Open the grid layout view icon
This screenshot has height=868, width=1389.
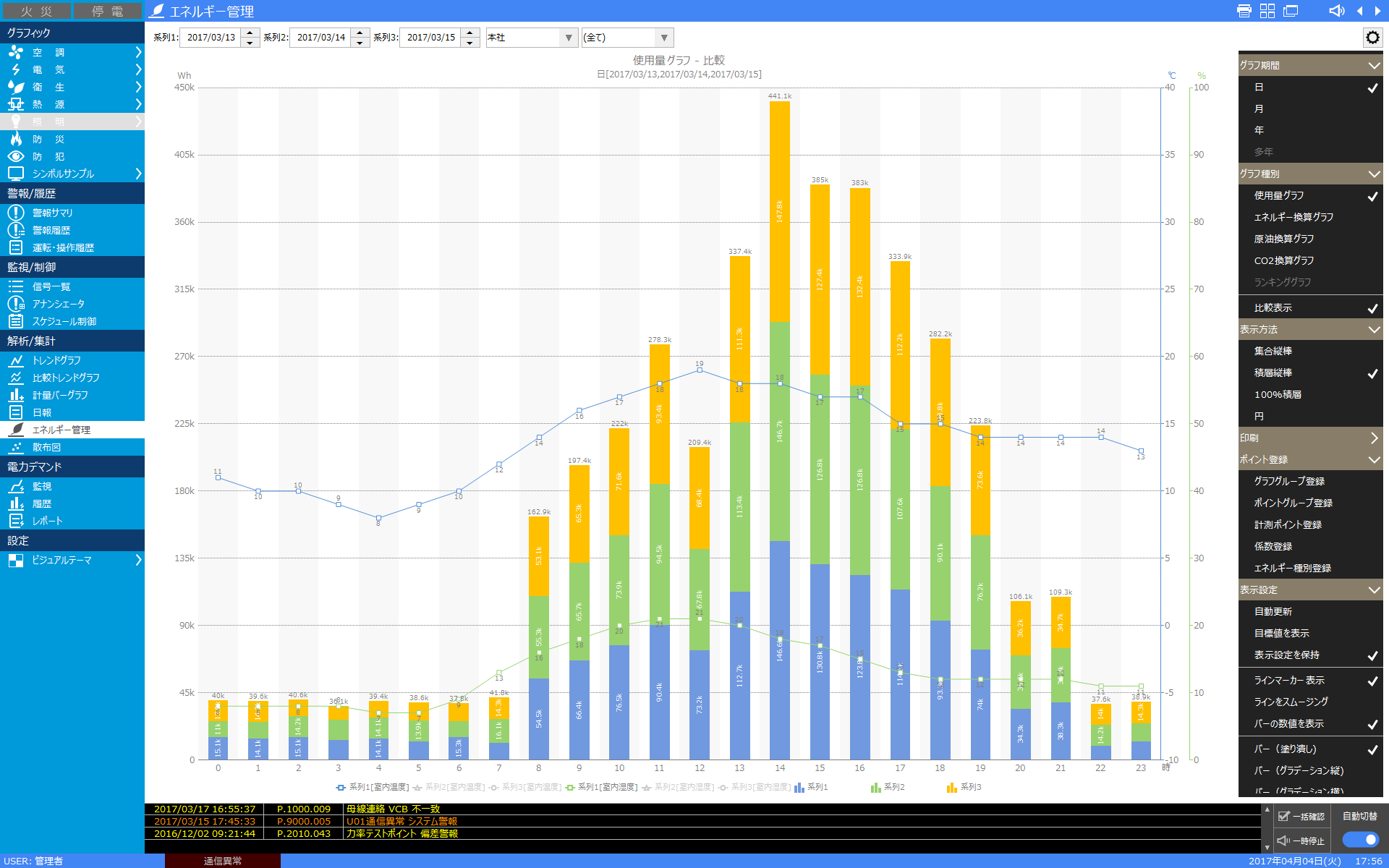pyautogui.click(x=1267, y=11)
